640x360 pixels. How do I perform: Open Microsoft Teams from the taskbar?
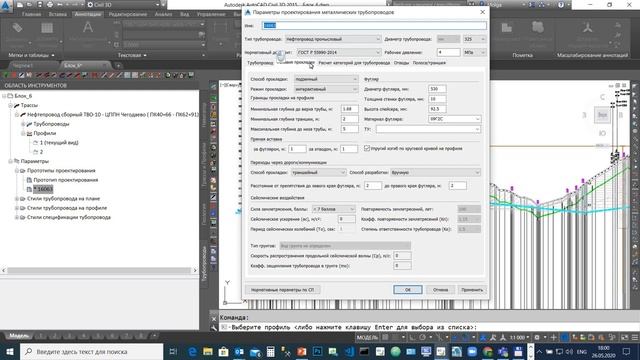(503, 351)
